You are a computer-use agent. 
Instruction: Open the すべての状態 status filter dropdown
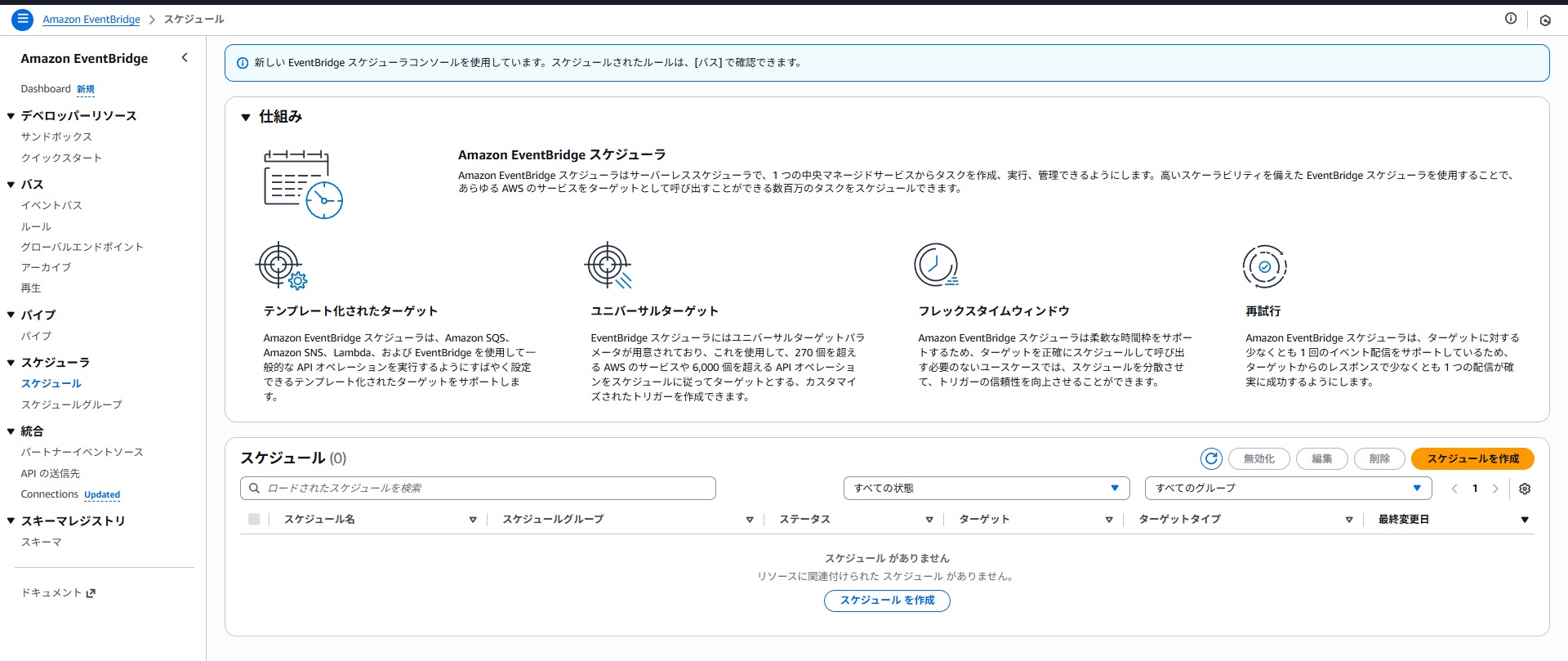pos(986,489)
